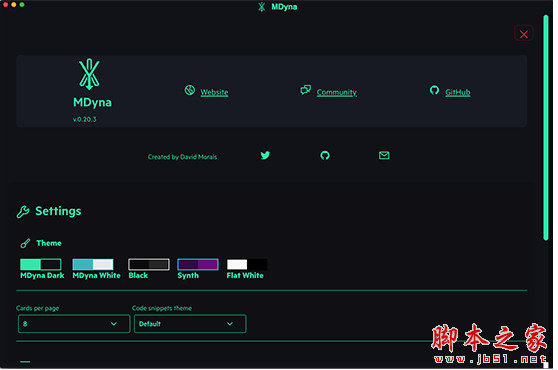This screenshot has width=558, height=370.
Task: Open the author's Twitter profile icon
Action: tap(265, 155)
